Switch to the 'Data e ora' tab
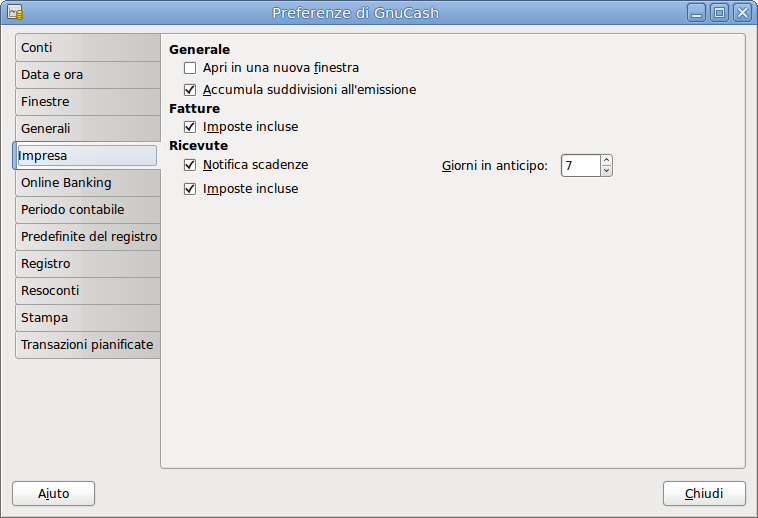Image resolution: width=758 pixels, height=518 pixels. point(87,75)
